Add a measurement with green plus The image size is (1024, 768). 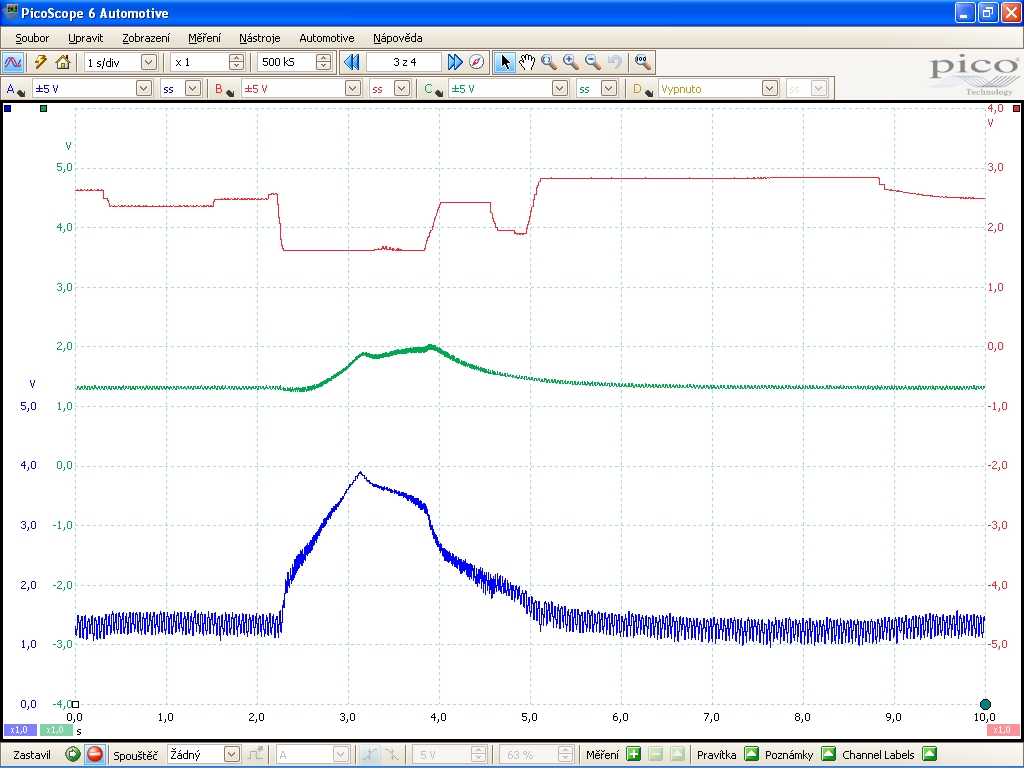click(x=633, y=754)
